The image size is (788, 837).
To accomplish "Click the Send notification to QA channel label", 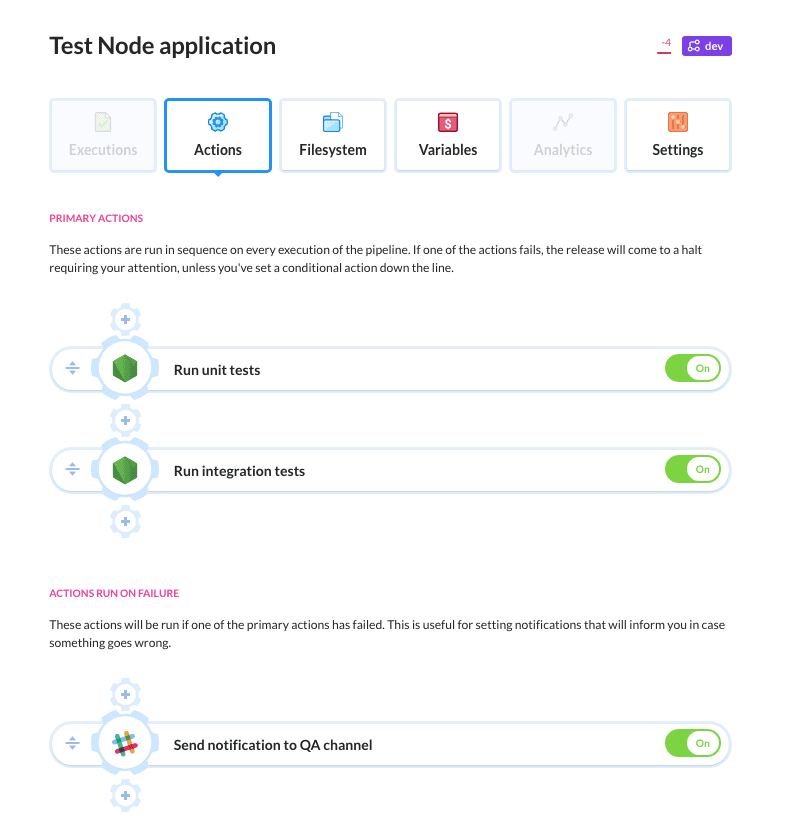I will (x=273, y=745).
